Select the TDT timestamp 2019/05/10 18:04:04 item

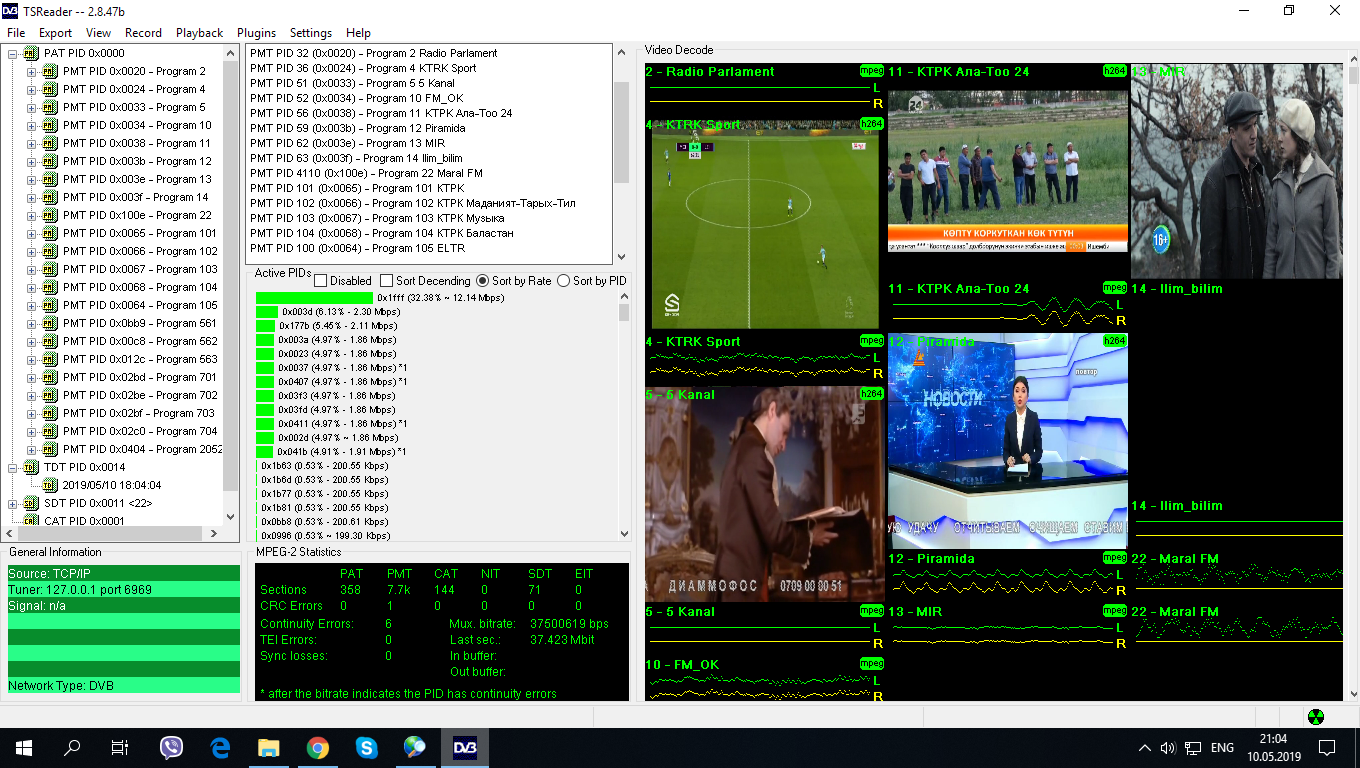(x=111, y=485)
